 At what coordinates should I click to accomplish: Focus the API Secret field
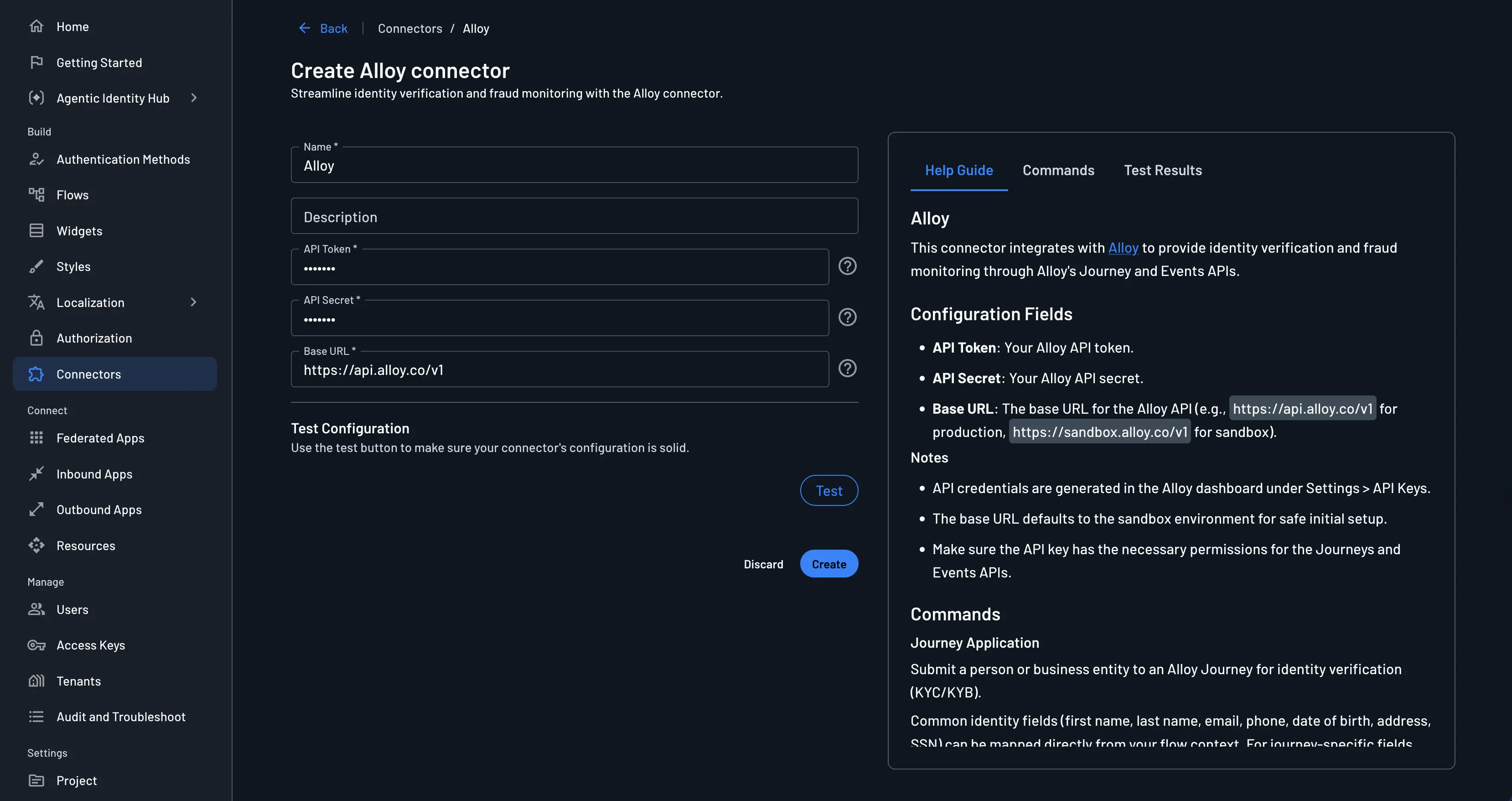click(x=559, y=318)
